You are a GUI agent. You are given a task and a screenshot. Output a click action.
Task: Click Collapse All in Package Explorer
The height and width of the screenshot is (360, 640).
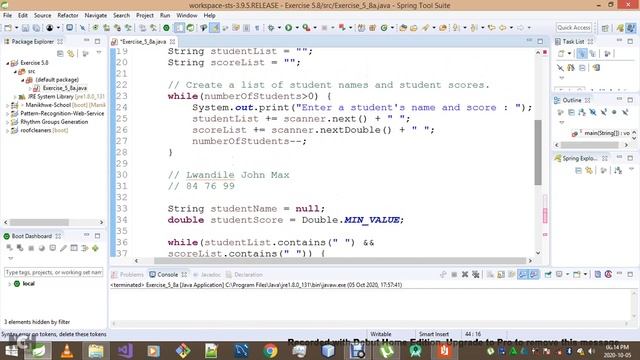[60, 53]
